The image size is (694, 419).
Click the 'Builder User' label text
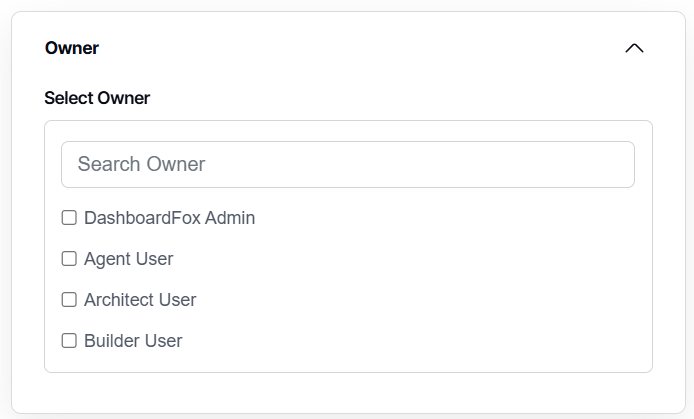click(x=133, y=341)
